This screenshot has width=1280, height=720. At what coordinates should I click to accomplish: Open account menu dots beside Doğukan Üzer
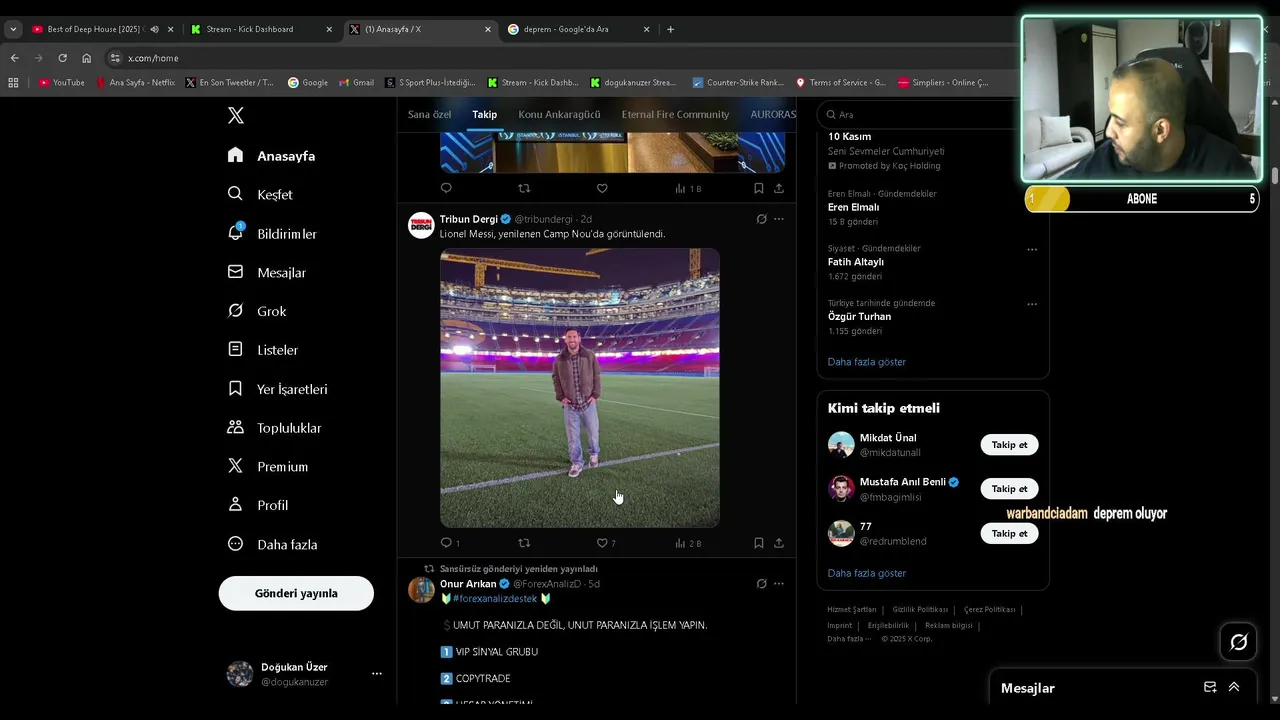[377, 674]
